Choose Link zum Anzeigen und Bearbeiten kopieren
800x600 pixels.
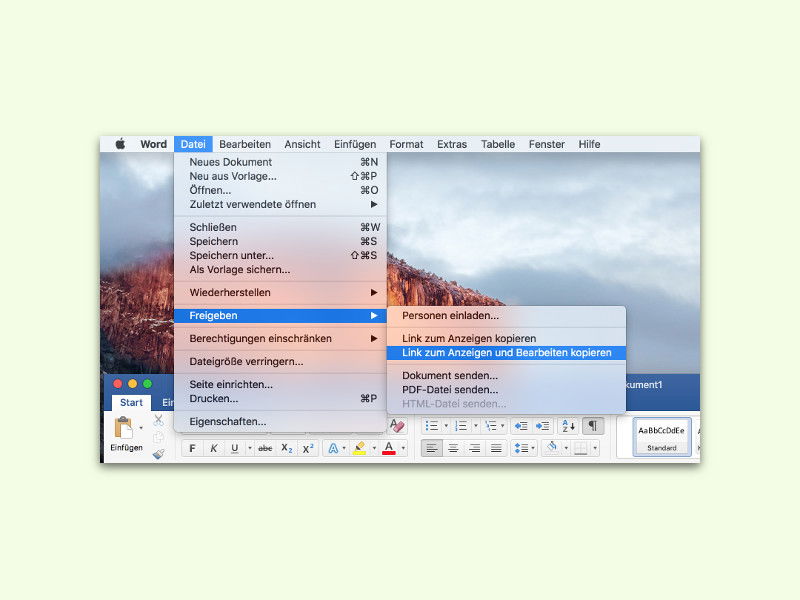[x=506, y=353]
